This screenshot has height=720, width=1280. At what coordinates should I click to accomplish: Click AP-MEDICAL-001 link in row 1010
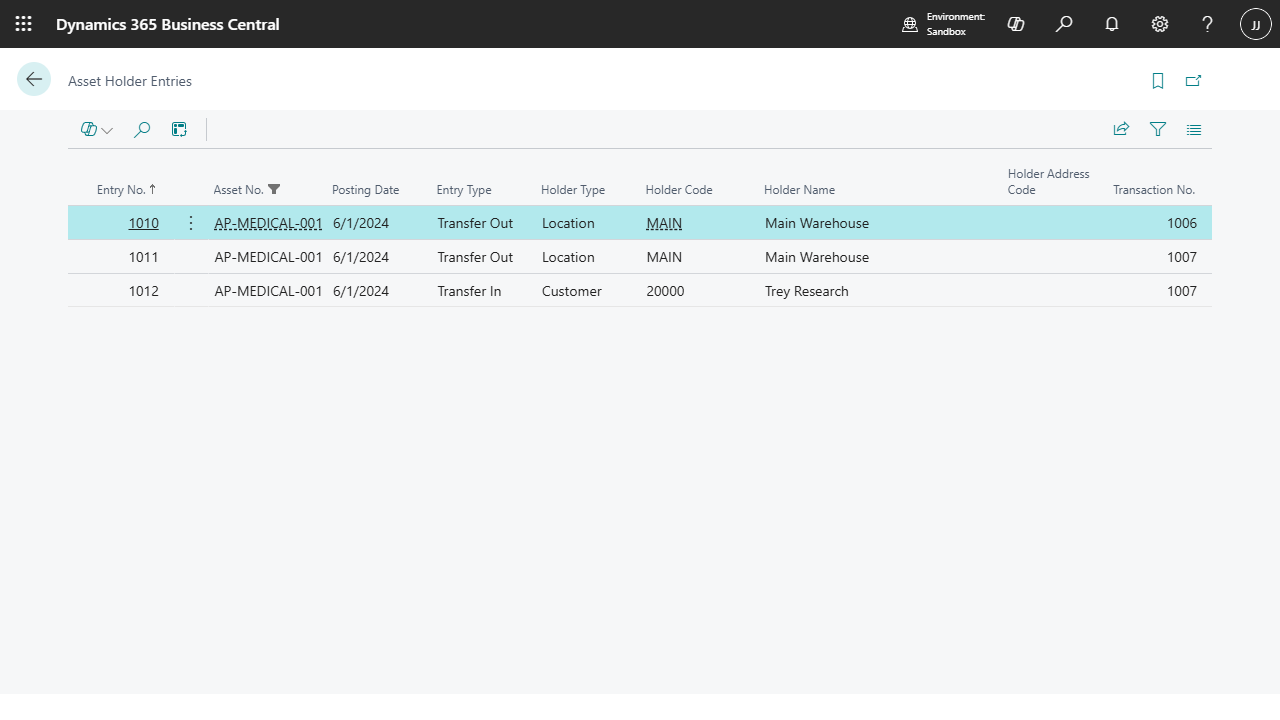pyautogui.click(x=268, y=223)
